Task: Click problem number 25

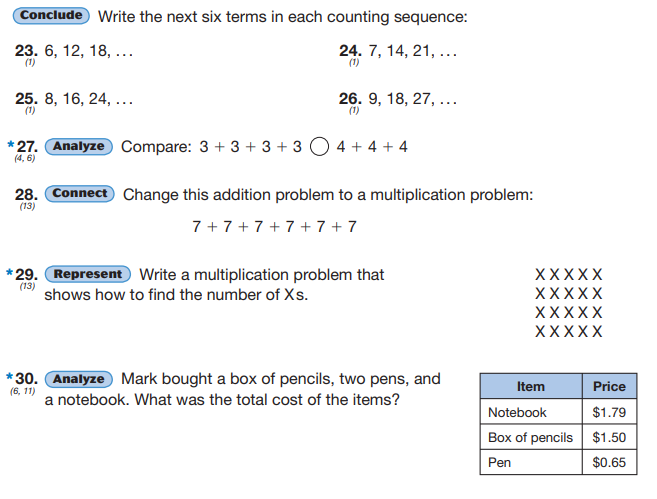Action: click(26, 99)
